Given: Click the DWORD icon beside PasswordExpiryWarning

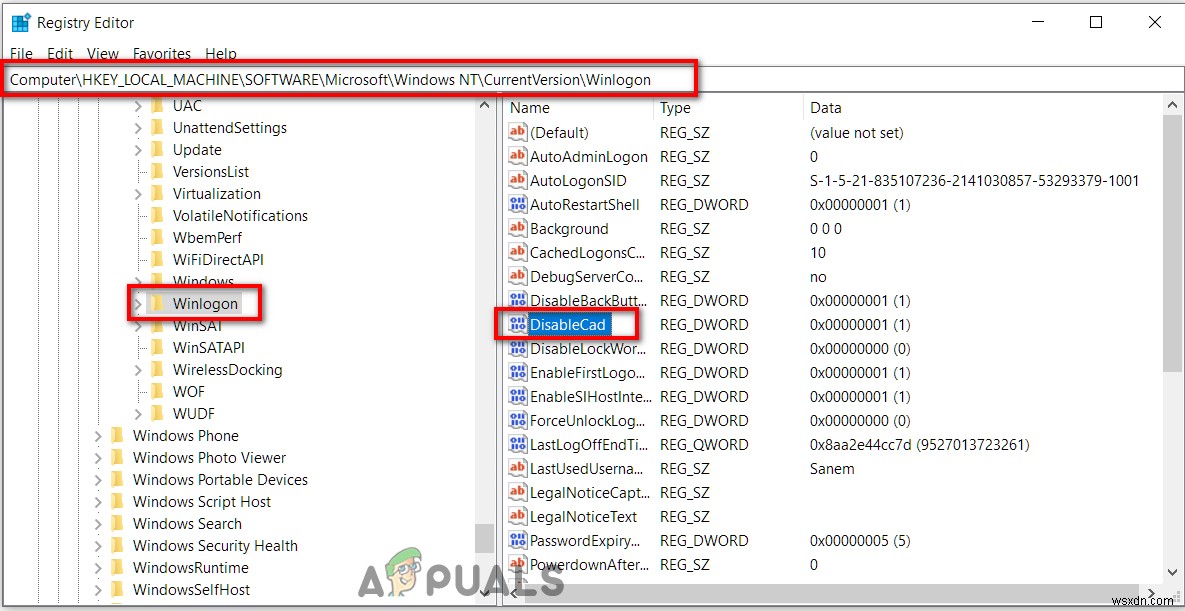Looking at the screenshot, I should coord(518,540).
